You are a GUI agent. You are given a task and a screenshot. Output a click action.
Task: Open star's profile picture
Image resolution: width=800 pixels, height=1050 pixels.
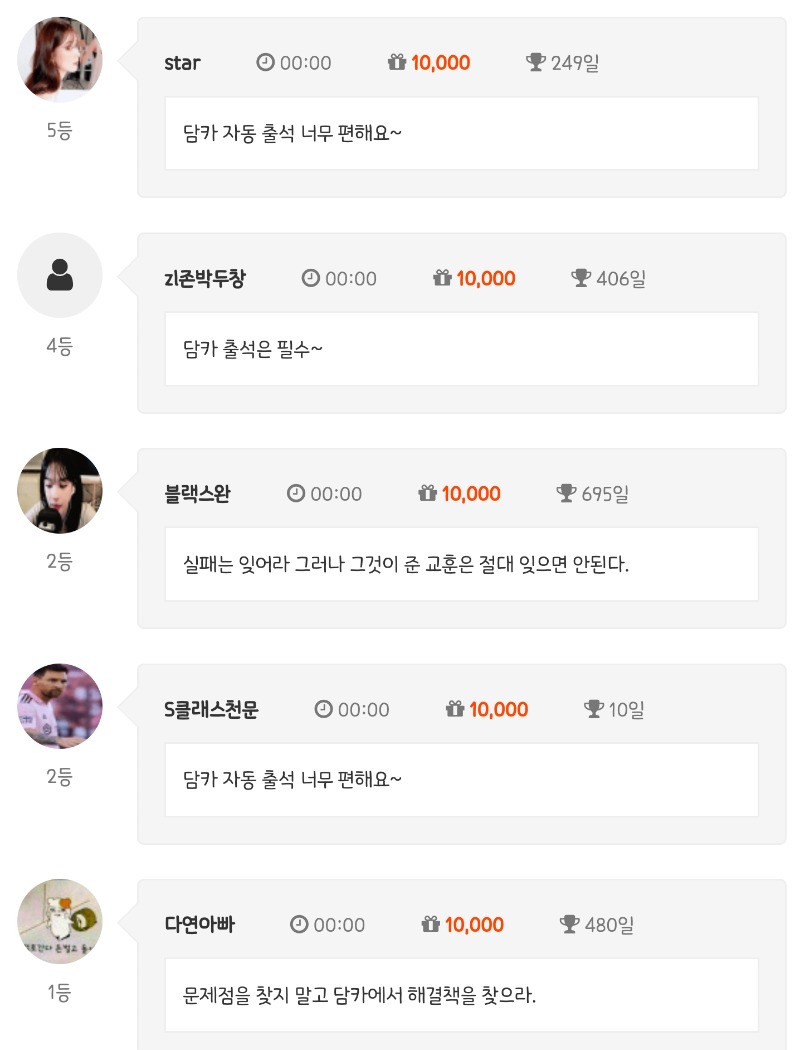pos(60,59)
